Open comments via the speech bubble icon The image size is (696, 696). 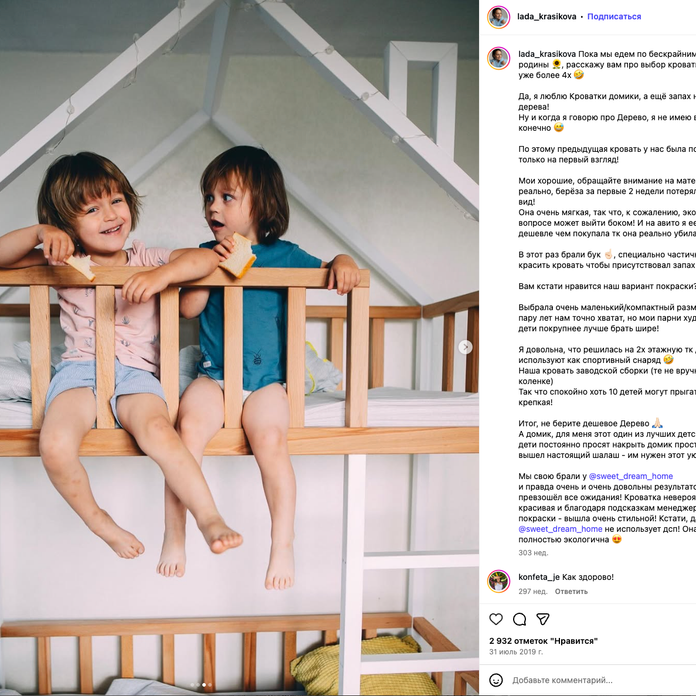(x=519, y=619)
